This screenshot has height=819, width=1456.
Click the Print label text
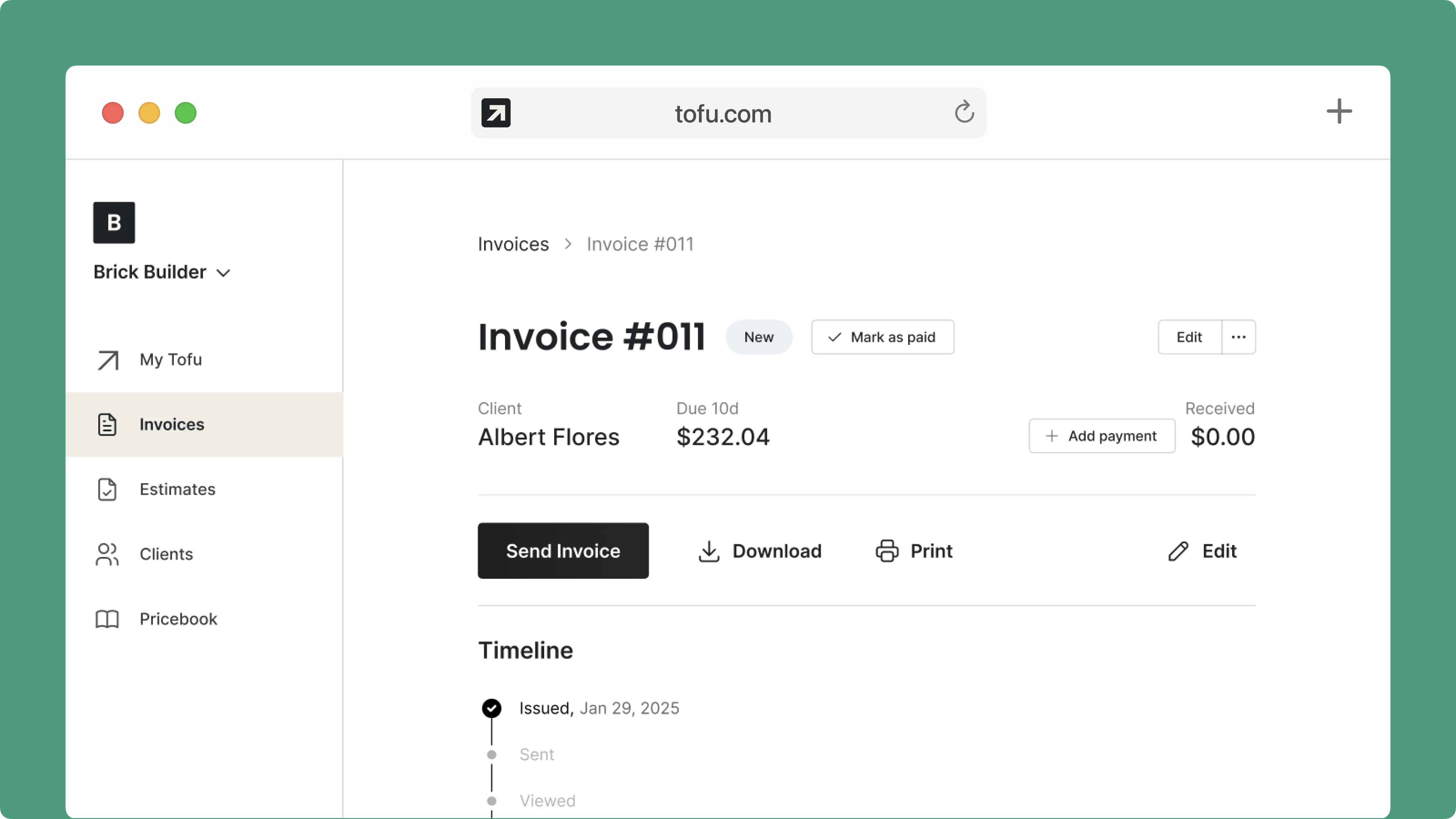(x=932, y=551)
